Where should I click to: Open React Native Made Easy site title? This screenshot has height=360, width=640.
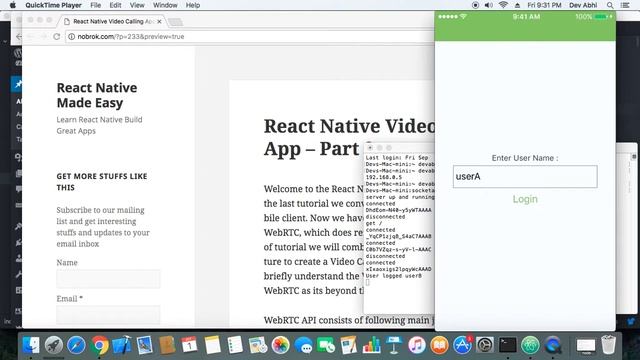[x=97, y=95]
